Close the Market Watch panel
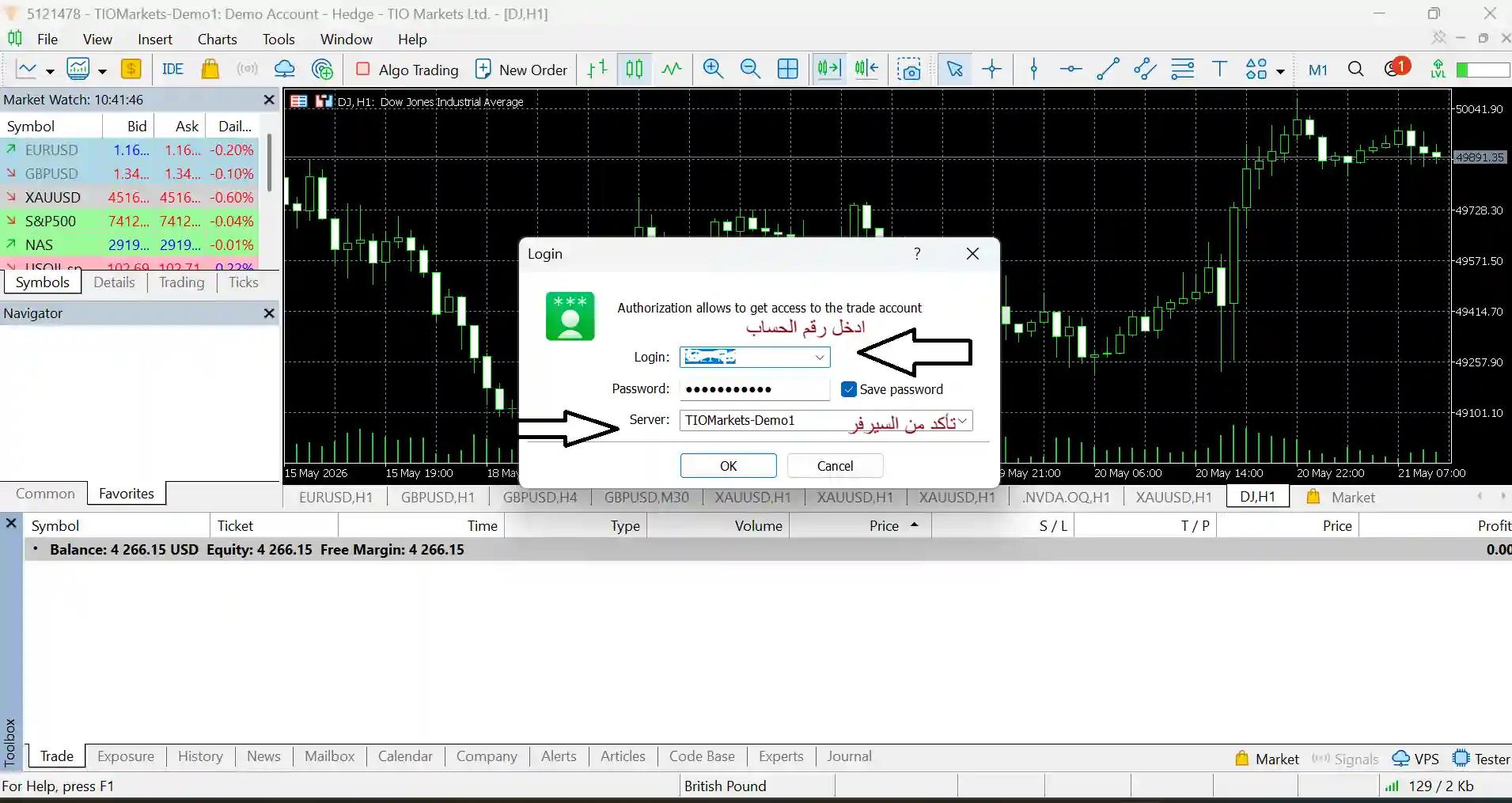 coord(269,100)
